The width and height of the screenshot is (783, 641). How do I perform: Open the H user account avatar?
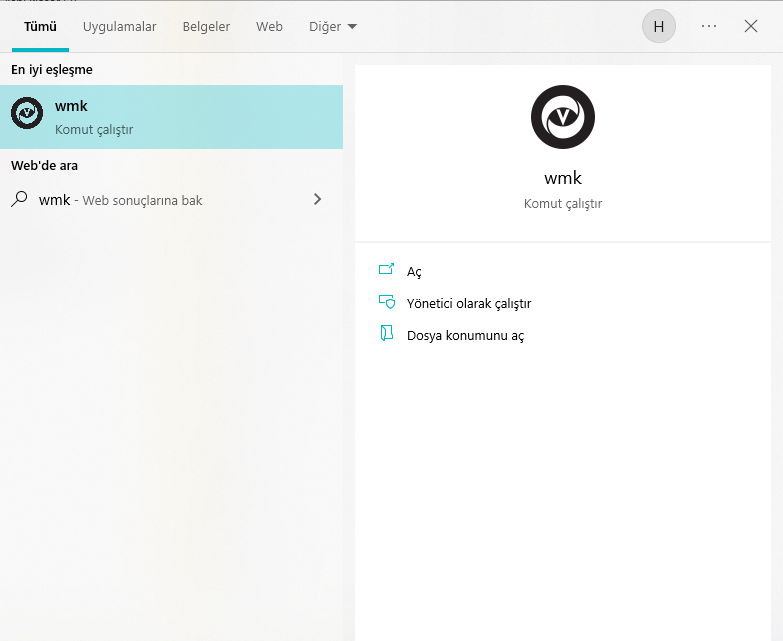(x=659, y=26)
